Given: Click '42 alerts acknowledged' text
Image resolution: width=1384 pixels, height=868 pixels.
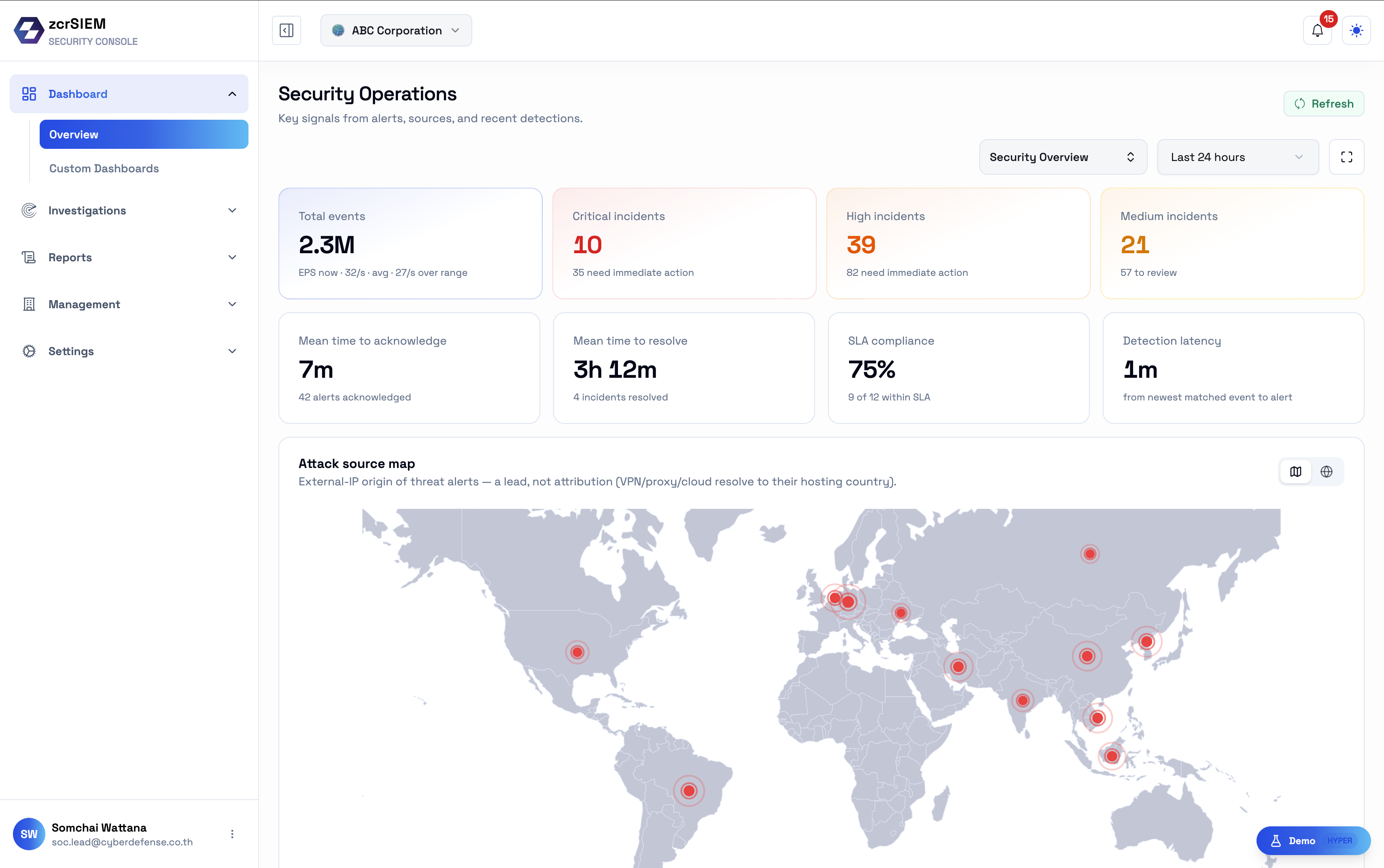Looking at the screenshot, I should [x=354, y=397].
